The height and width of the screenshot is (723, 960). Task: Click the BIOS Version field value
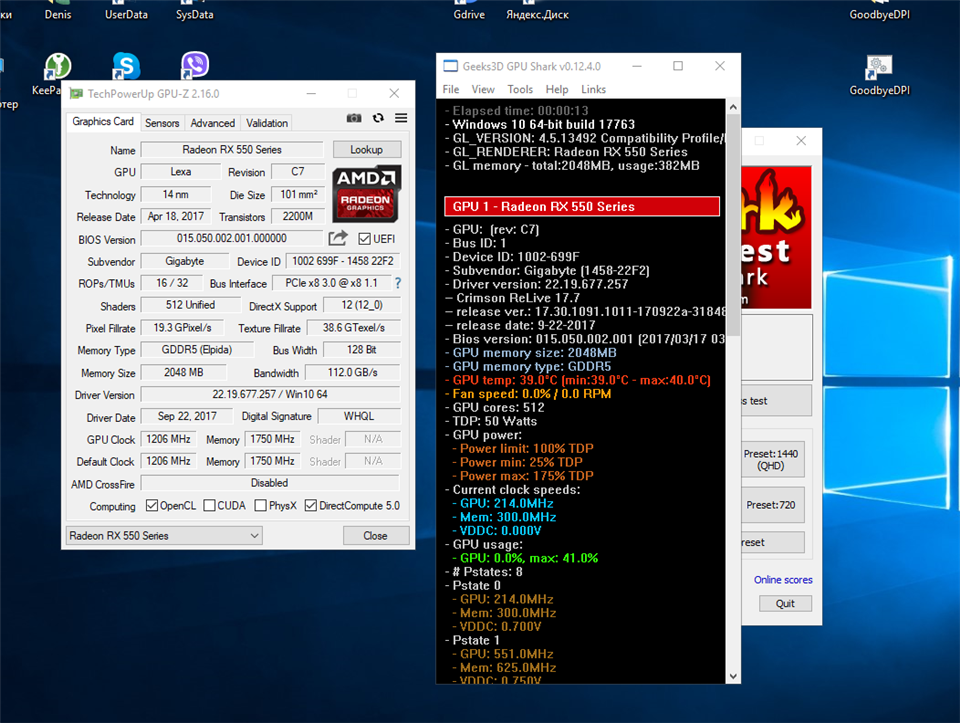[232, 238]
